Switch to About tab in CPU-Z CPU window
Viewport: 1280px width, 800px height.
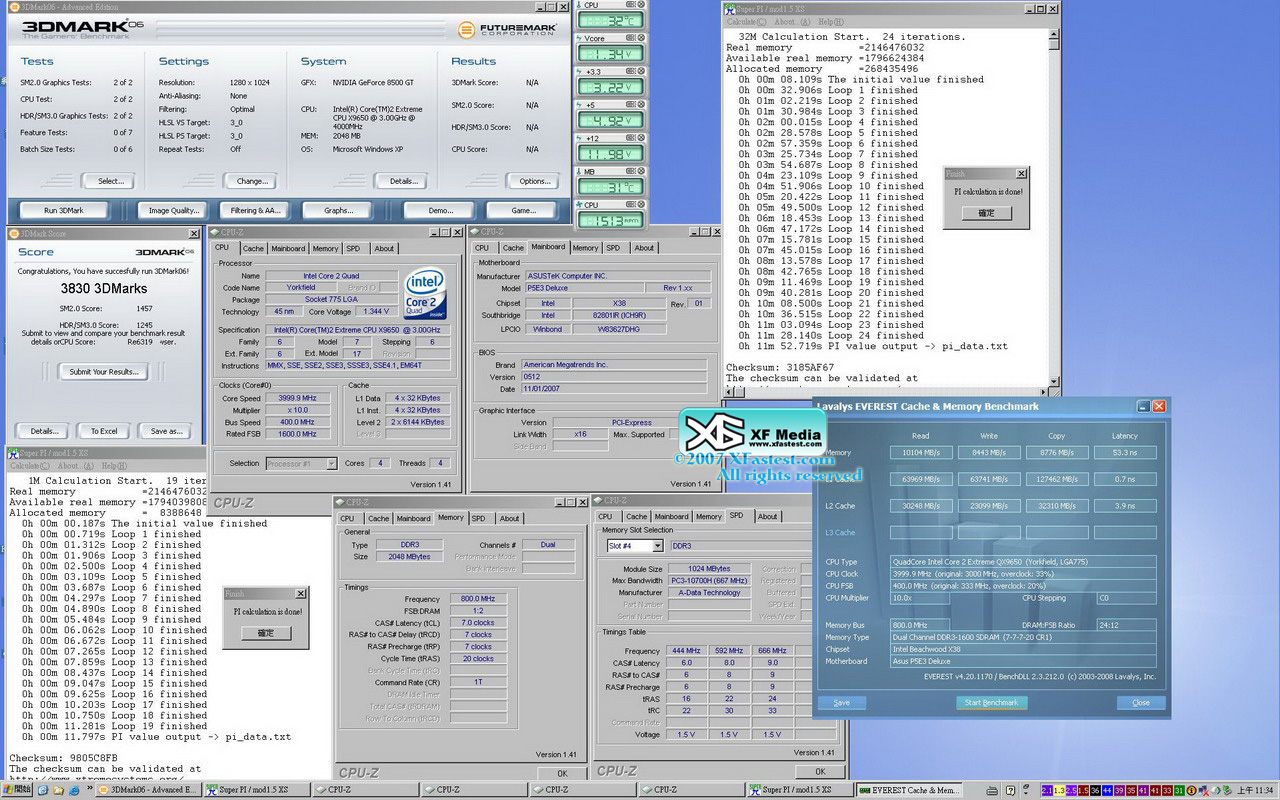coord(384,248)
